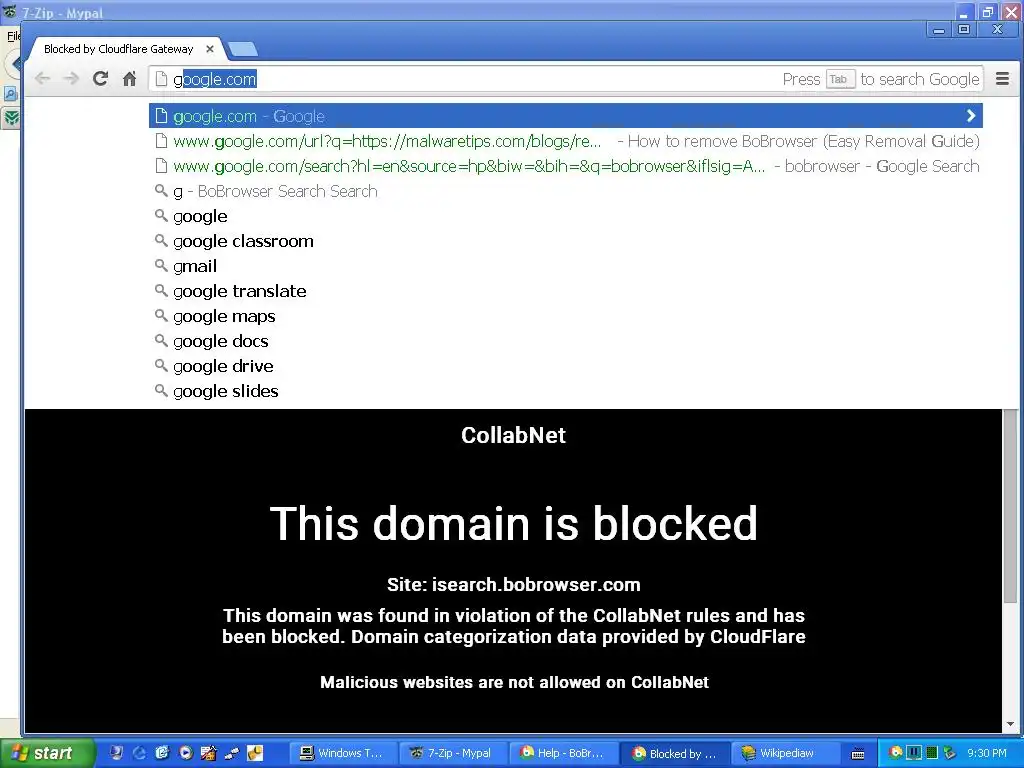Open the malwaretips BoBrowser removal guide suggestion
The image size is (1024, 768).
click(x=566, y=141)
